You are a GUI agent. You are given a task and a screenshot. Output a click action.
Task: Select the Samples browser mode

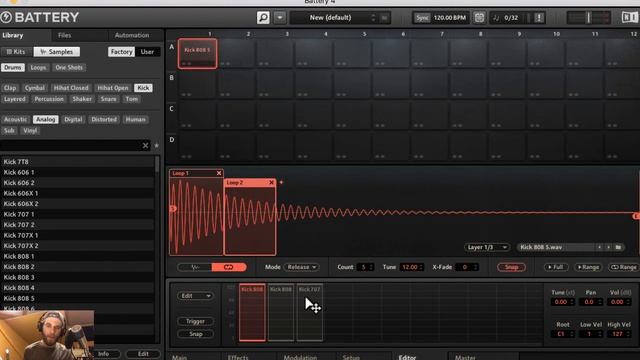tap(57, 52)
